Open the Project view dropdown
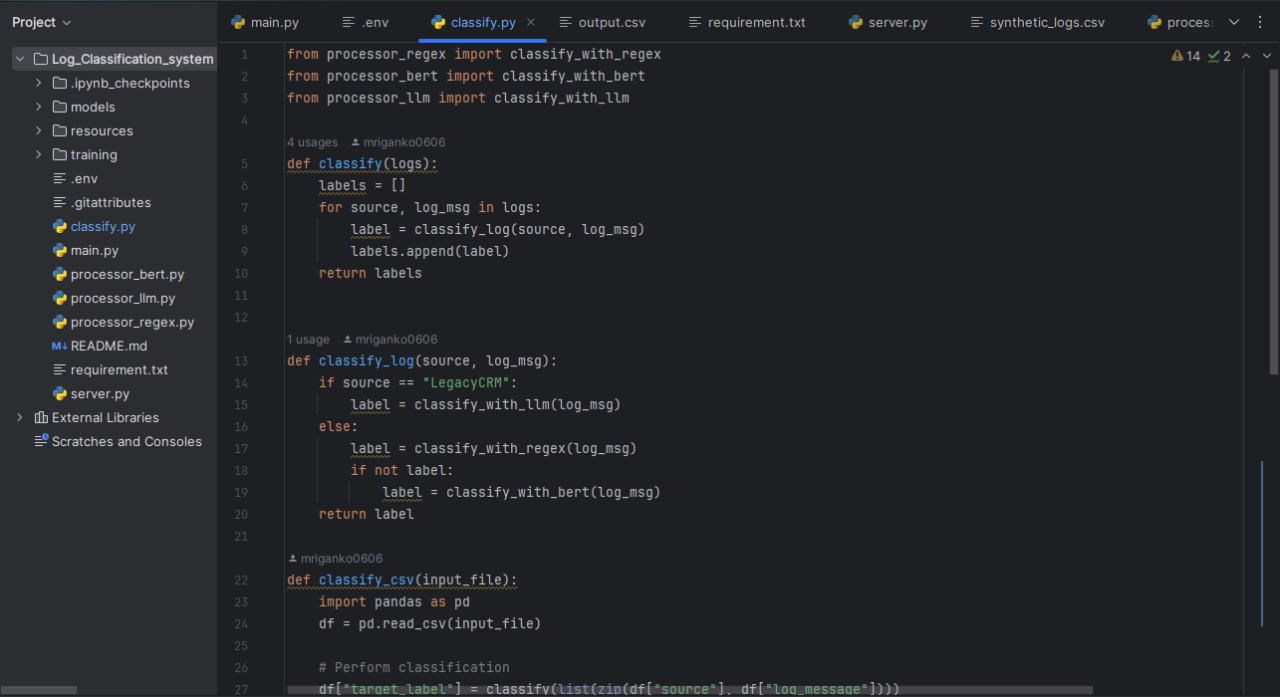This screenshot has width=1280, height=697. 42,22
